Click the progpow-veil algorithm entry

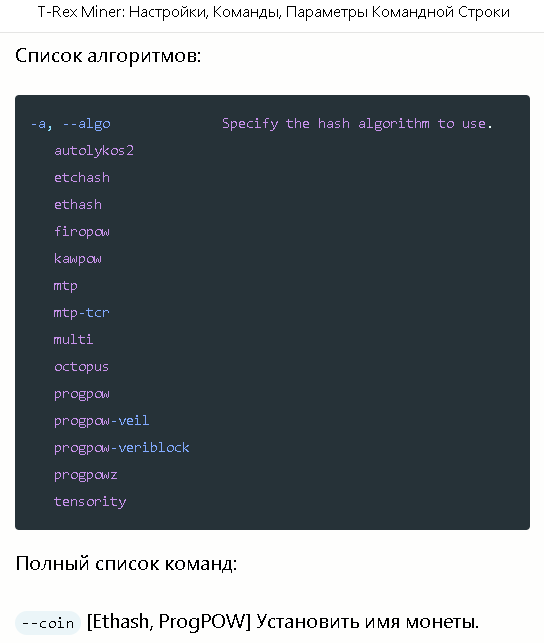coord(102,421)
